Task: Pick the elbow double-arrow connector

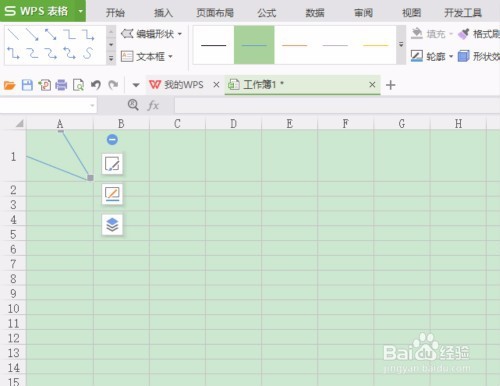Action: 13,53
